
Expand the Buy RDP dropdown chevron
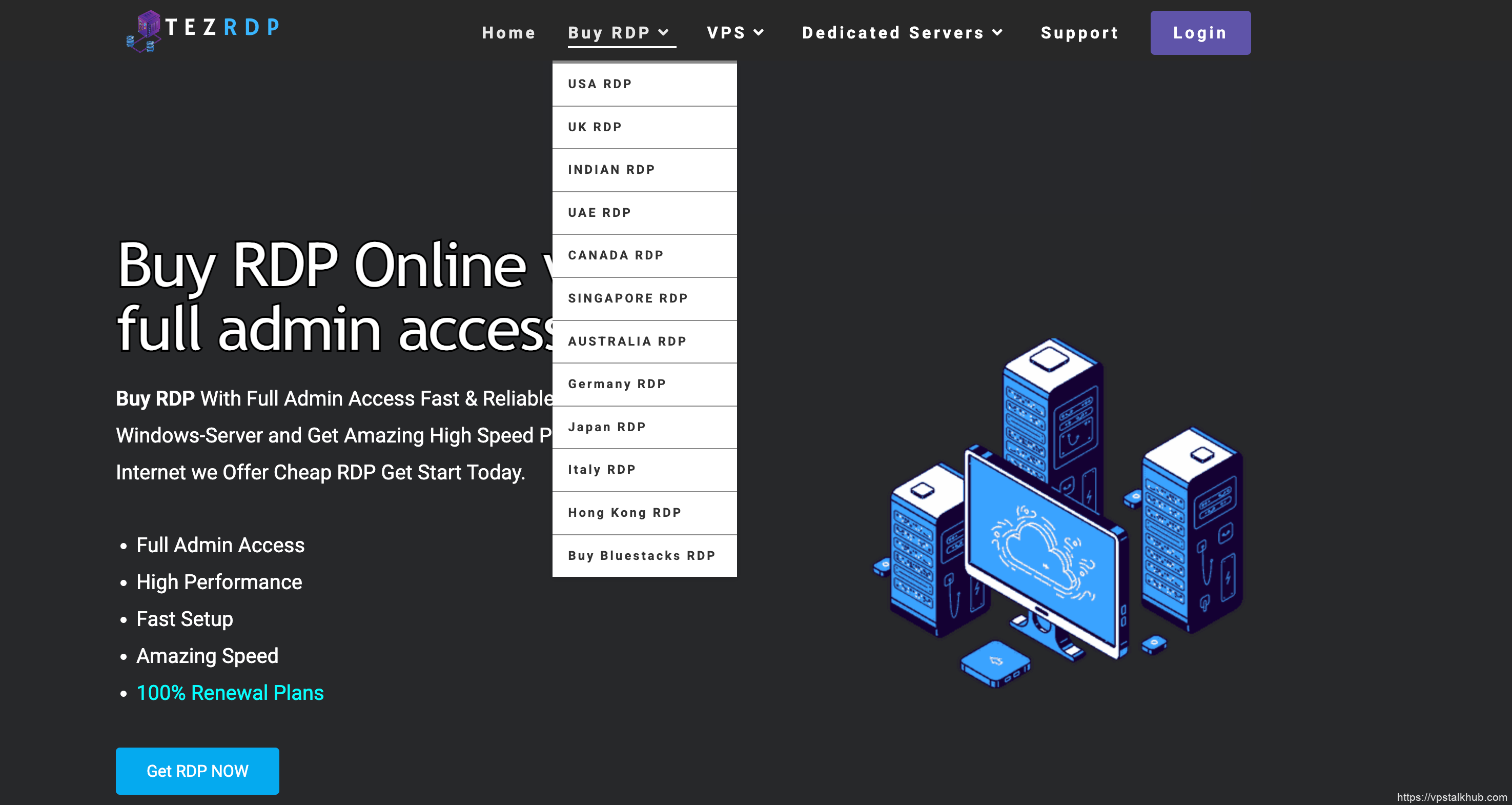664,32
